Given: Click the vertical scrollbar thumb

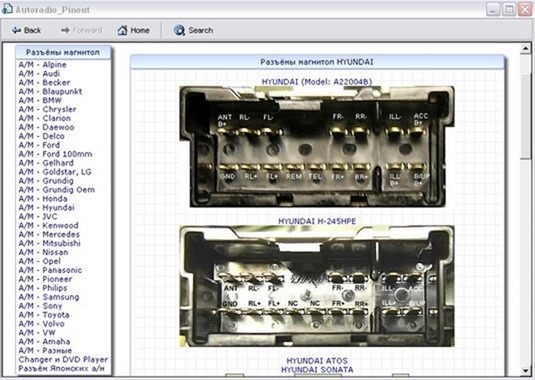Looking at the screenshot, I should point(525,116).
